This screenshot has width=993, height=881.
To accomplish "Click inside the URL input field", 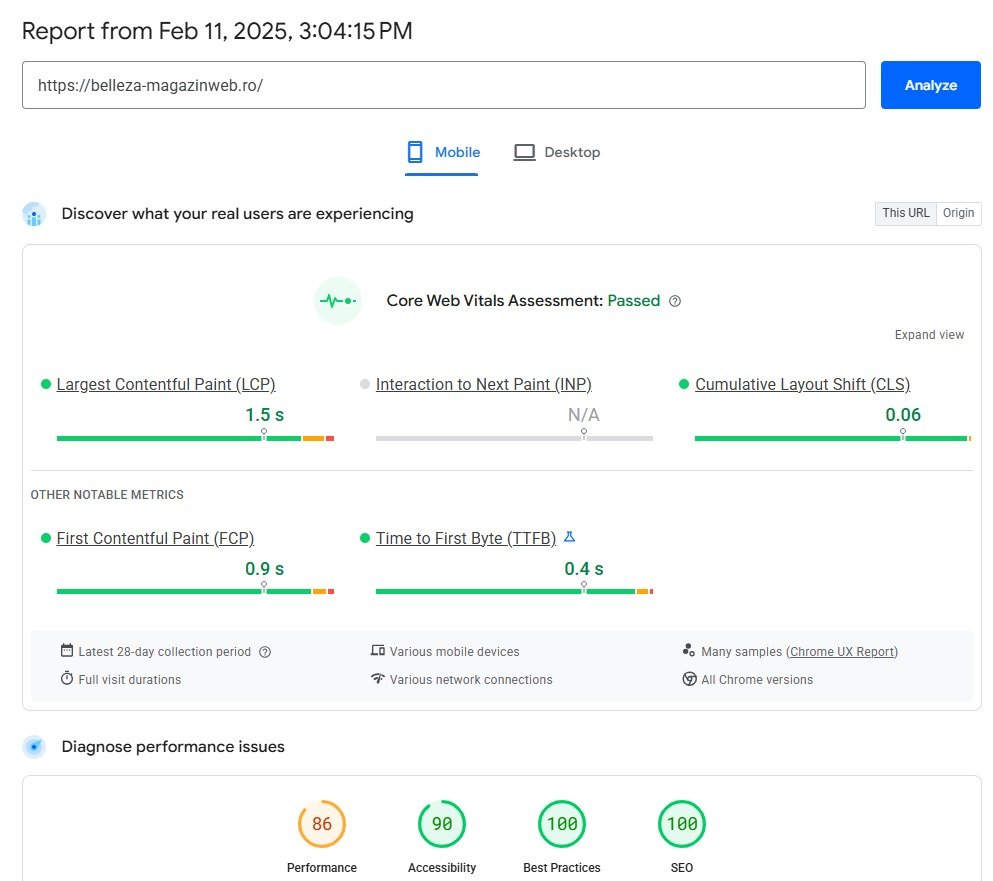I will tap(445, 85).
